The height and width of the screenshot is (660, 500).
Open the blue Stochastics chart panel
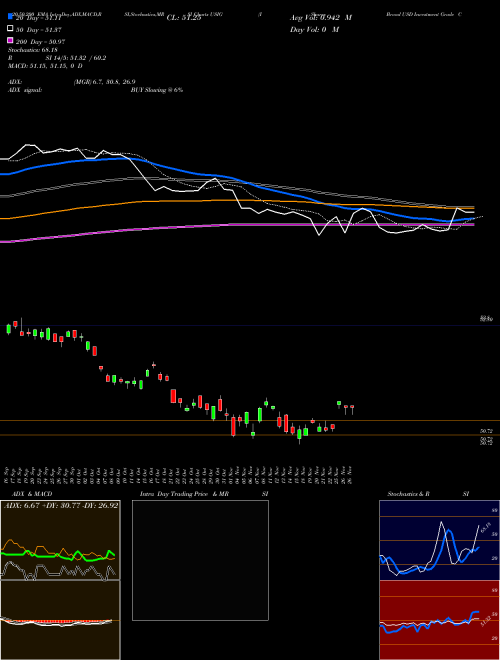pos(439,540)
